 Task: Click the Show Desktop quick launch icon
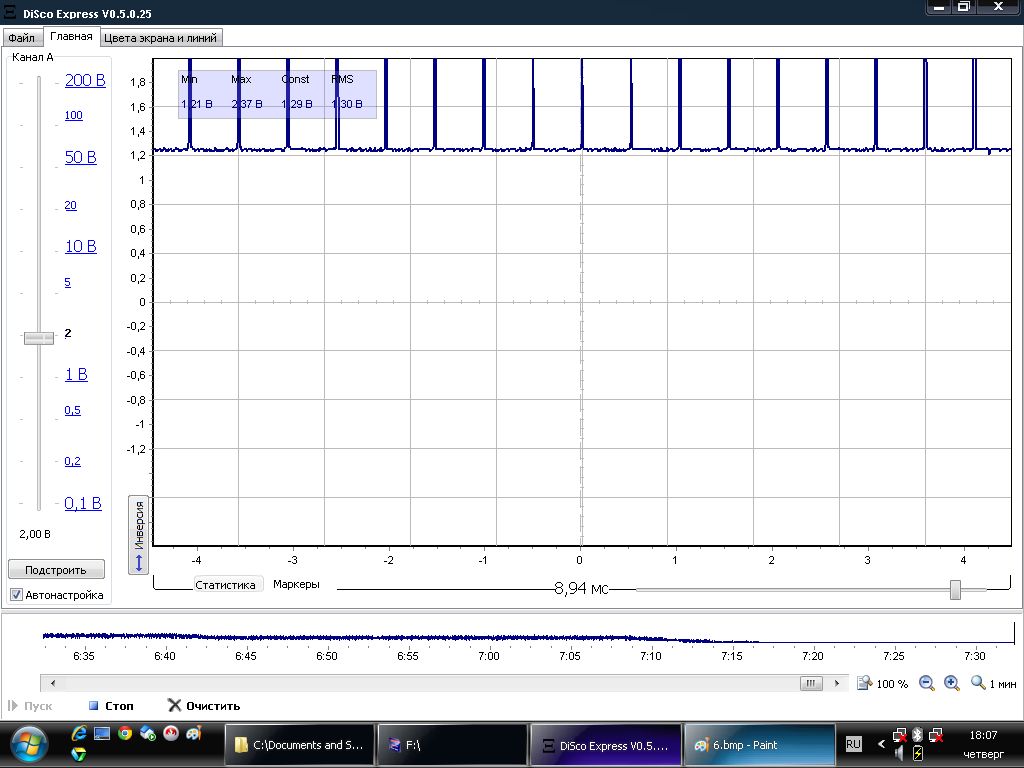pos(102,733)
